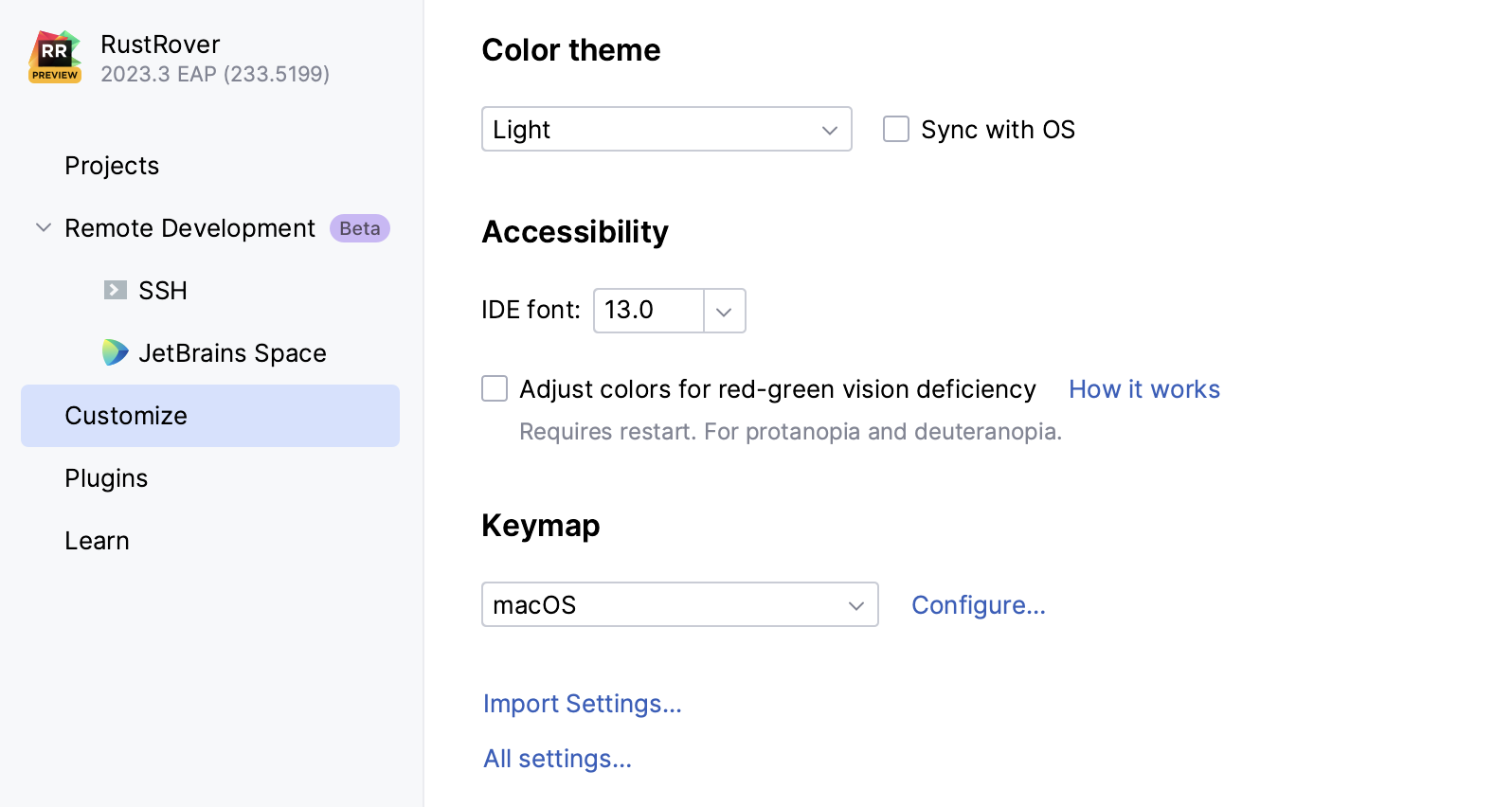
Task: Toggle red-green vision deficiency color adjustment
Action: 495,388
